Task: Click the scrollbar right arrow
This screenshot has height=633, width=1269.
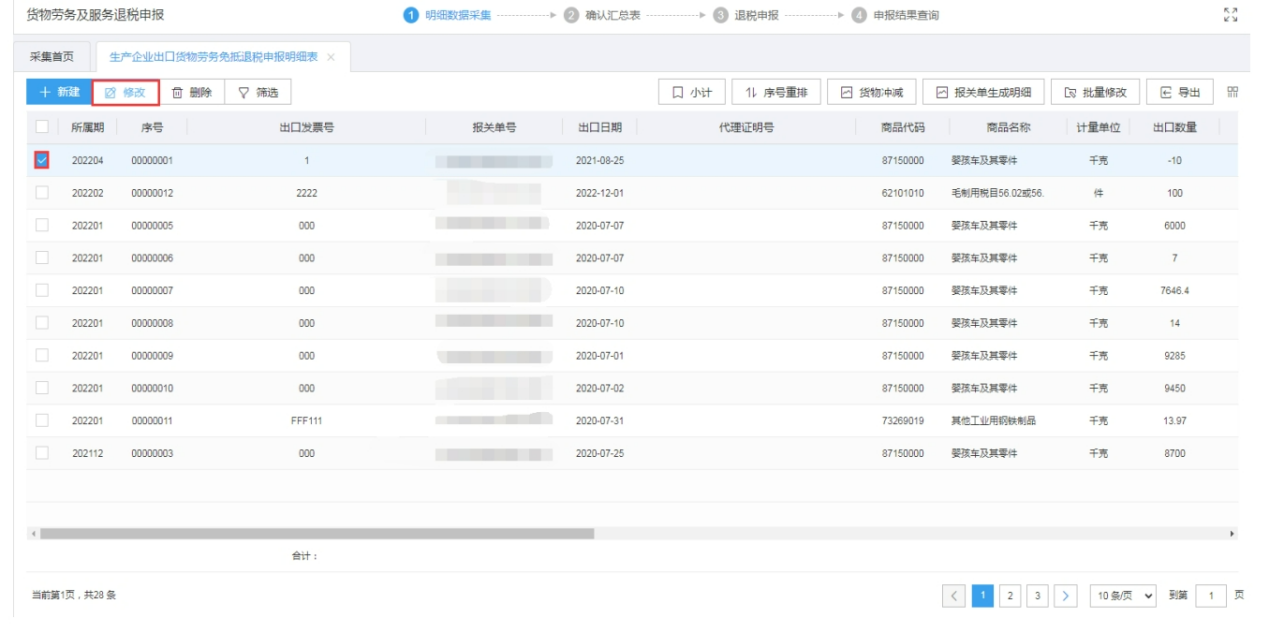Action: point(1232,534)
